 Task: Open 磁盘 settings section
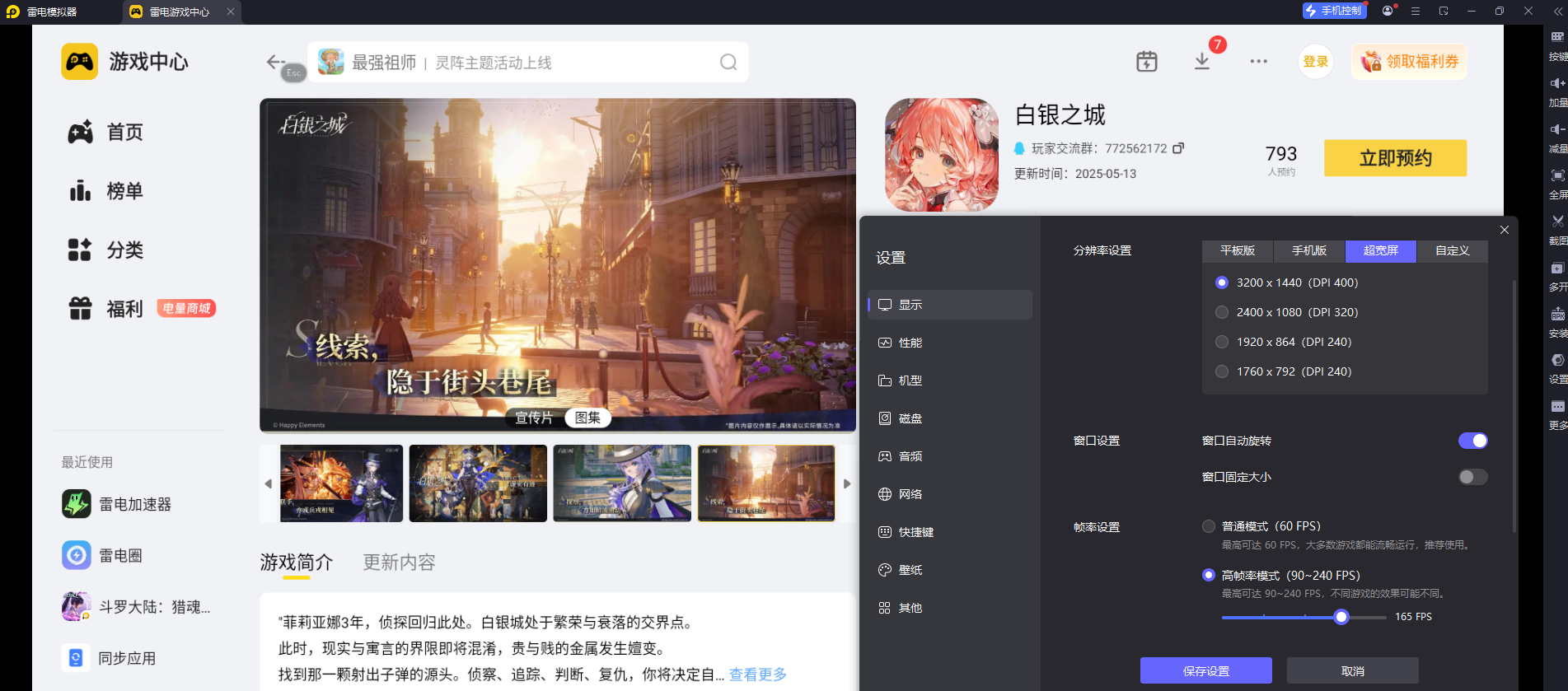[950, 418]
